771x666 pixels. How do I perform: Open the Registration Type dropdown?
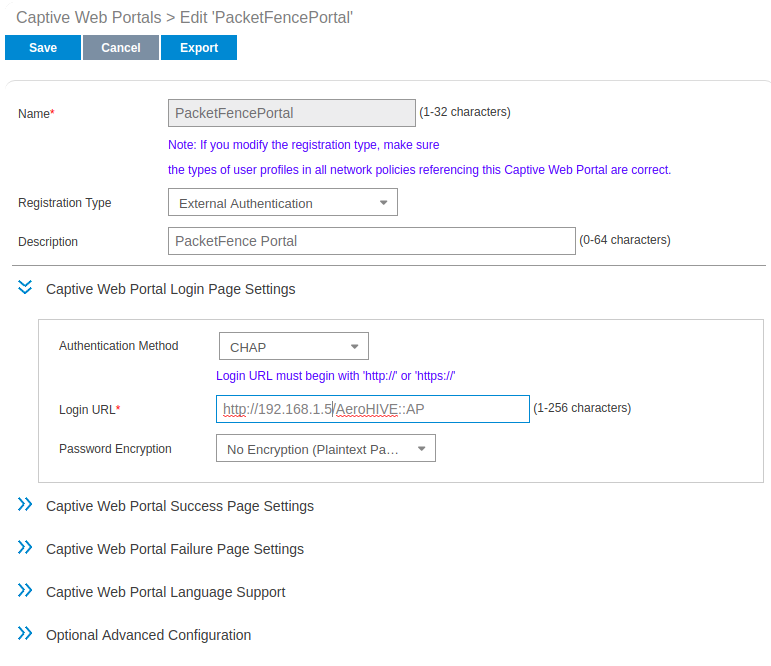[282, 203]
